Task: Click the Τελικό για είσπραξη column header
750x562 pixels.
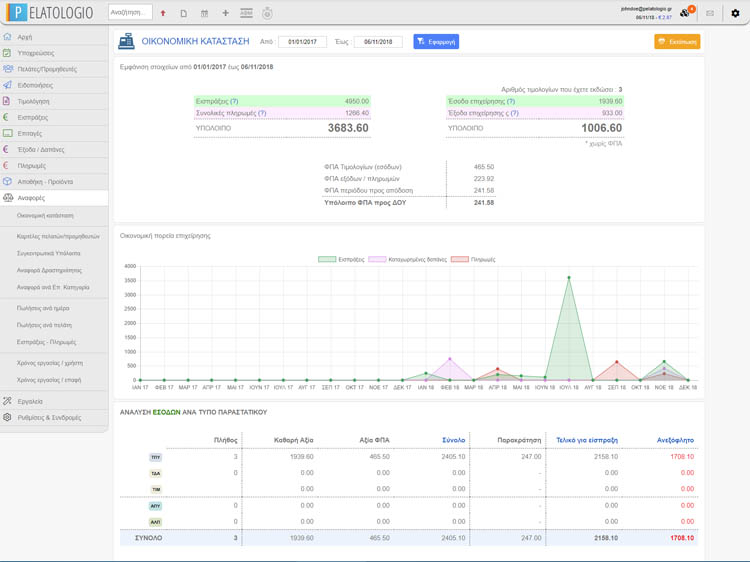Action: [x=587, y=440]
